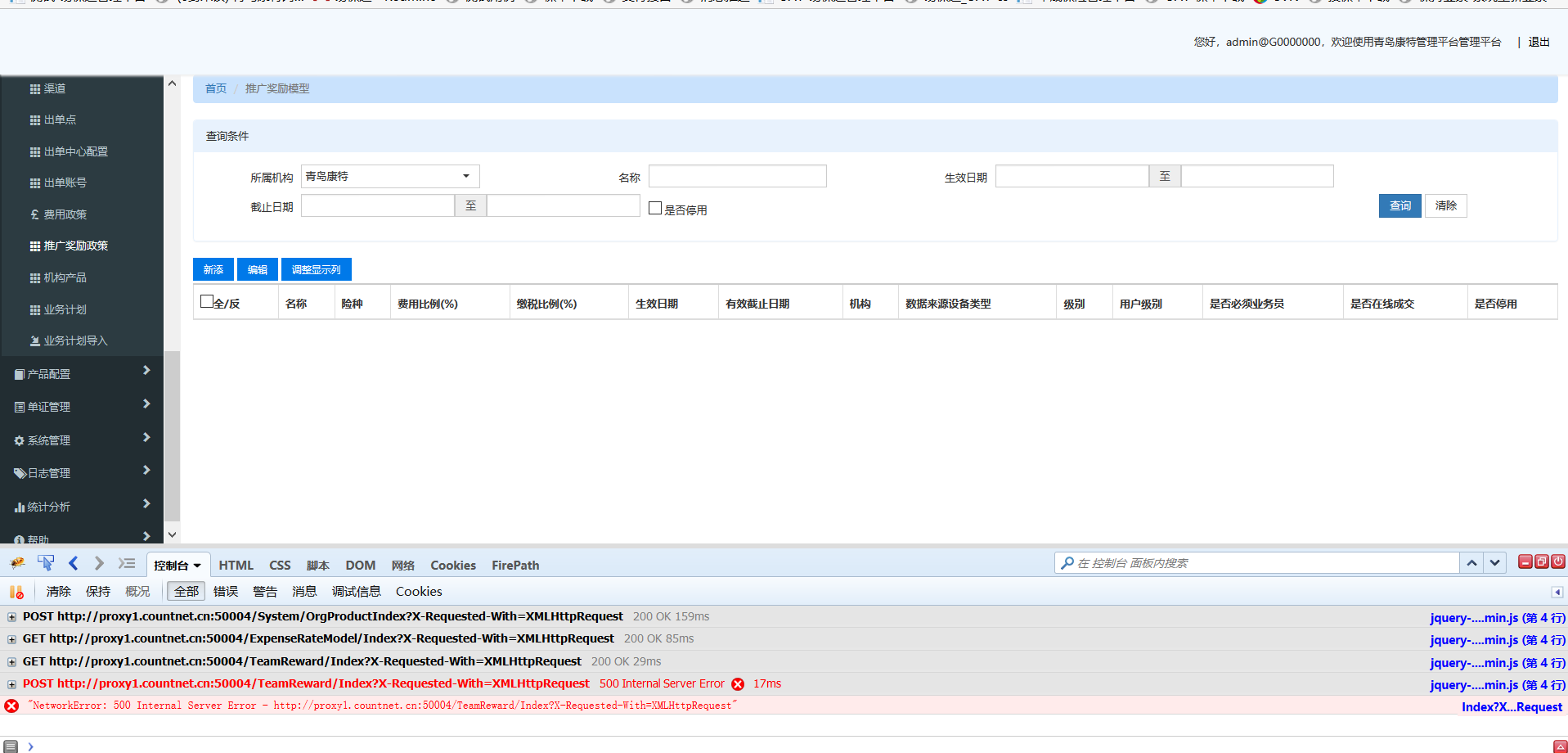
Task: Expand the 产品配置 menu chevron
Action: pyautogui.click(x=146, y=370)
